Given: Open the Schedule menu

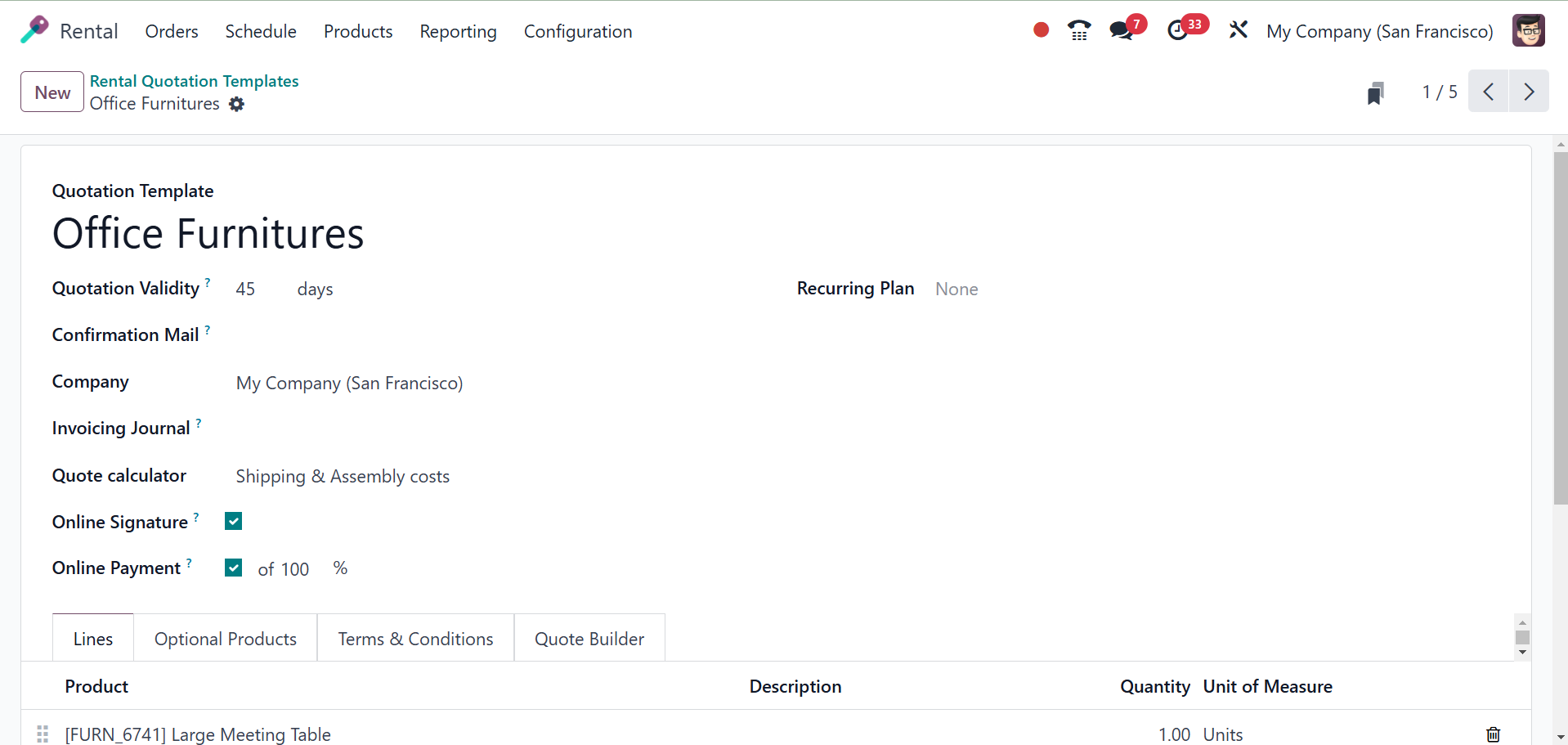Looking at the screenshot, I should (261, 31).
